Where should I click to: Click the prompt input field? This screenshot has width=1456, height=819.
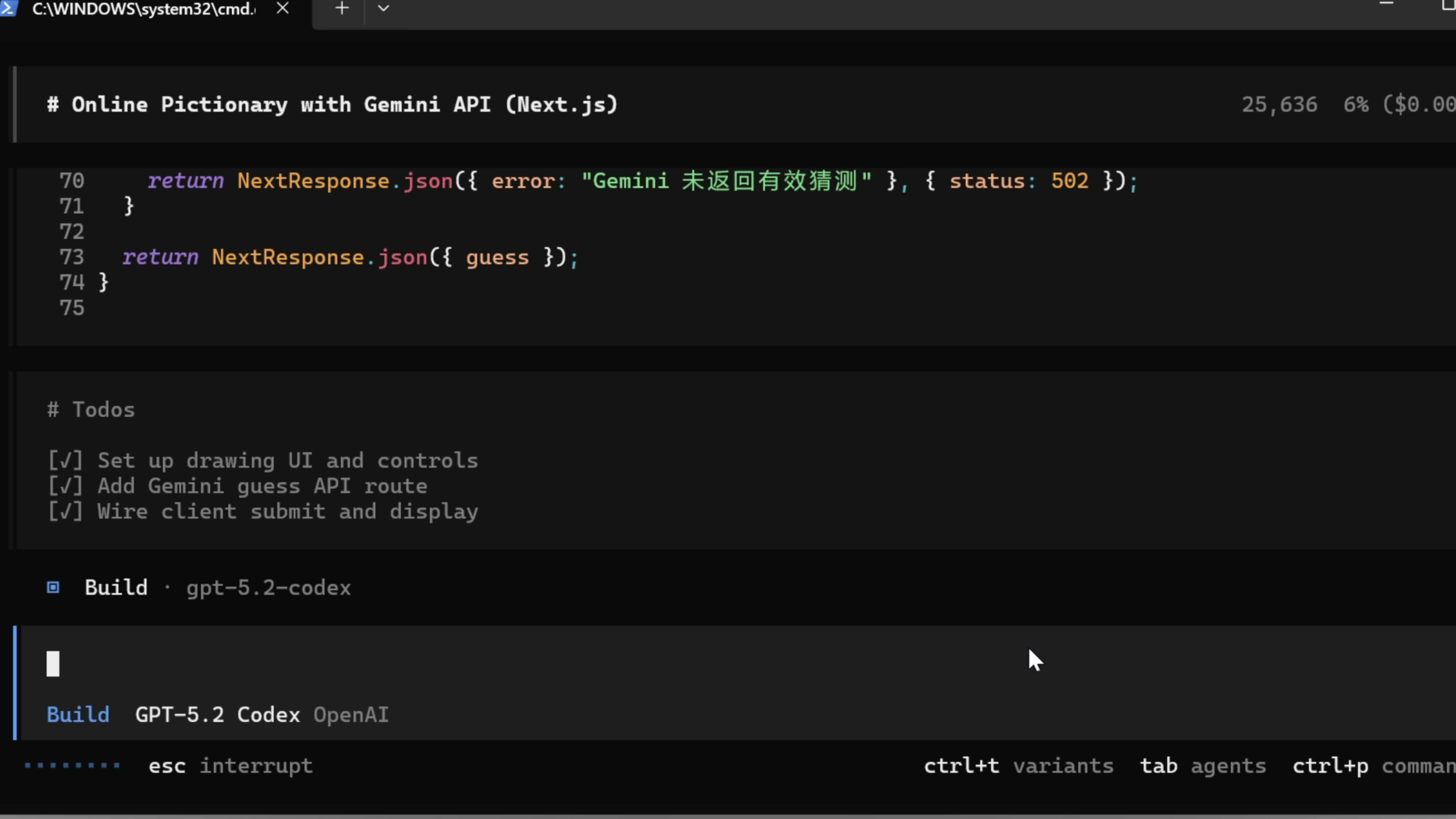pos(509,664)
